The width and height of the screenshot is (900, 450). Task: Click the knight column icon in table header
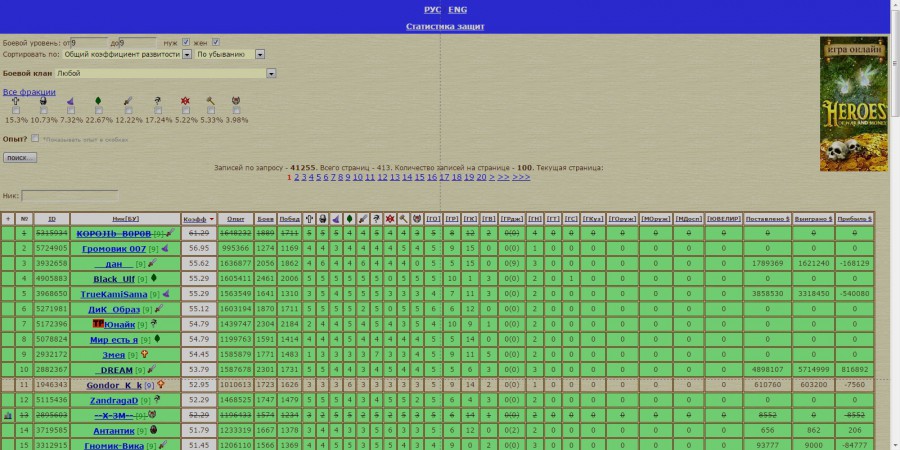(x=309, y=218)
